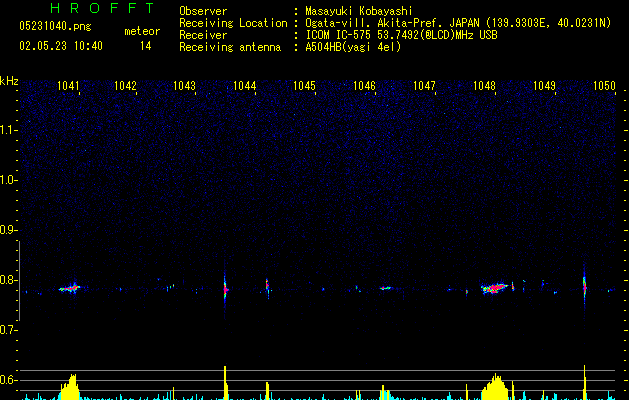Click the yellow power peak below 1041
This screenshot has height=400, width=629.
point(70,387)
